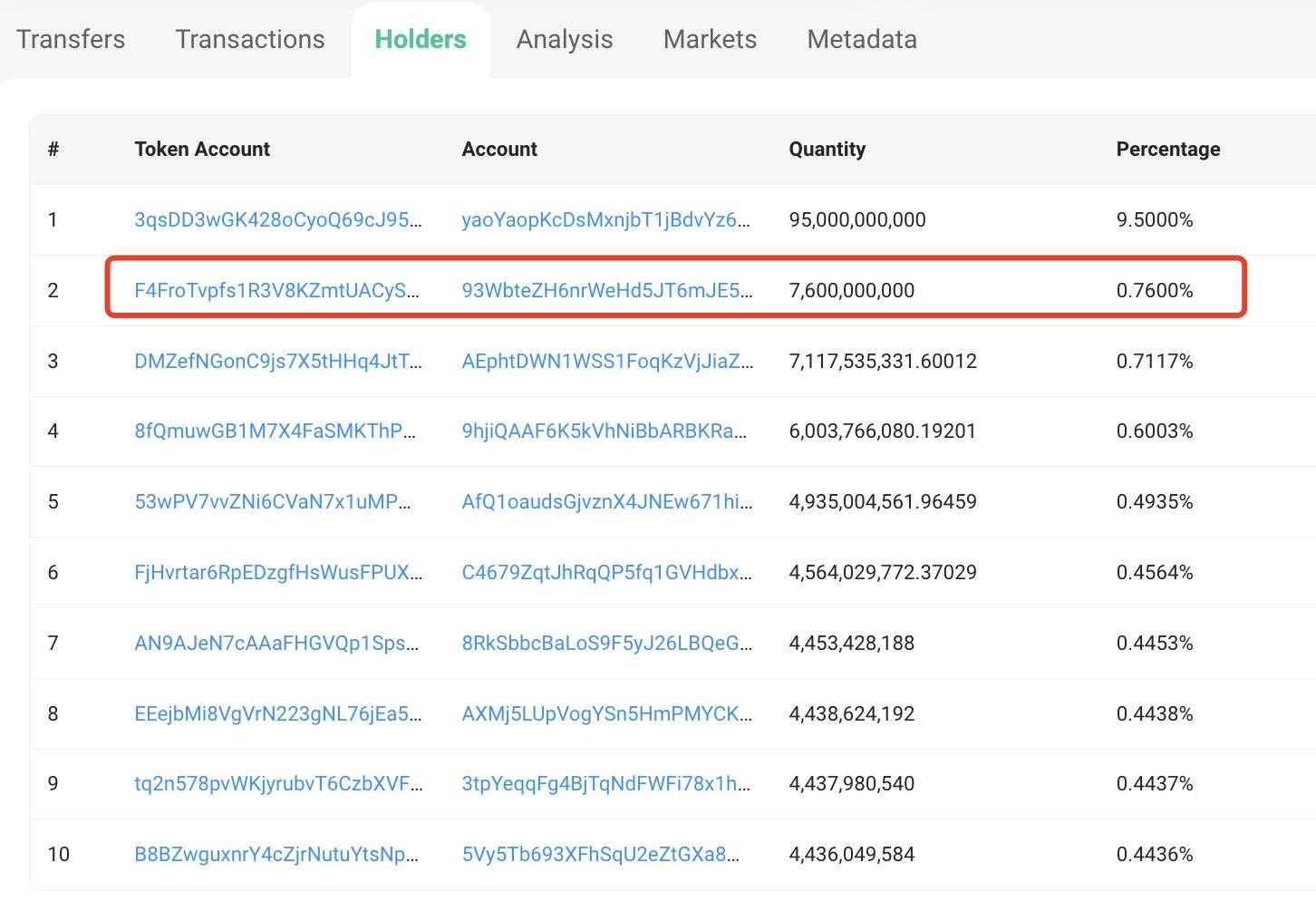
Task: Click token account B8BZwguxnrY4cZjrNutuYtsNp
Action: pos(276,854)
